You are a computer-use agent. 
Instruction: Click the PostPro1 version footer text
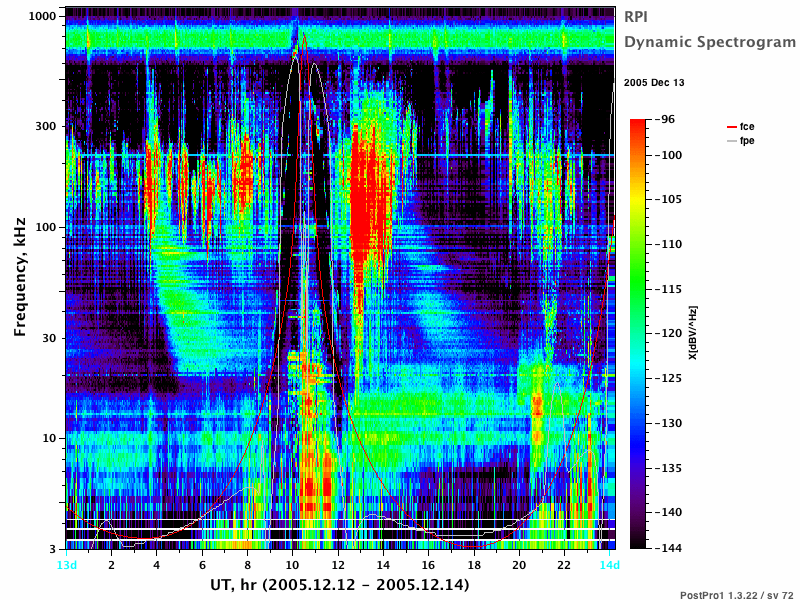pos(737,595)
